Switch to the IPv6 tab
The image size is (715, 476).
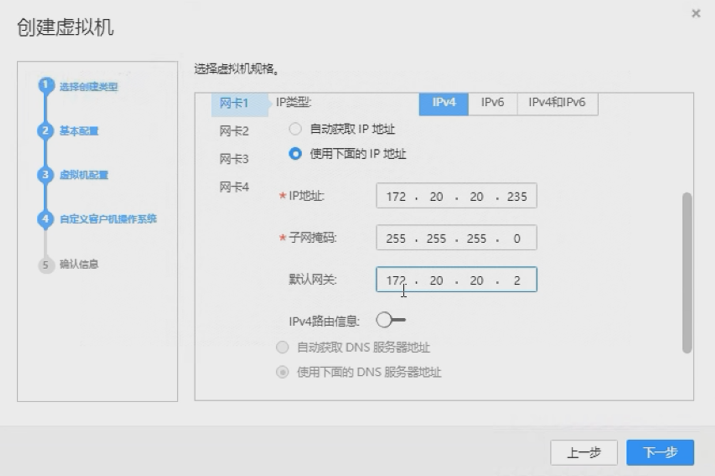point(492,103)
